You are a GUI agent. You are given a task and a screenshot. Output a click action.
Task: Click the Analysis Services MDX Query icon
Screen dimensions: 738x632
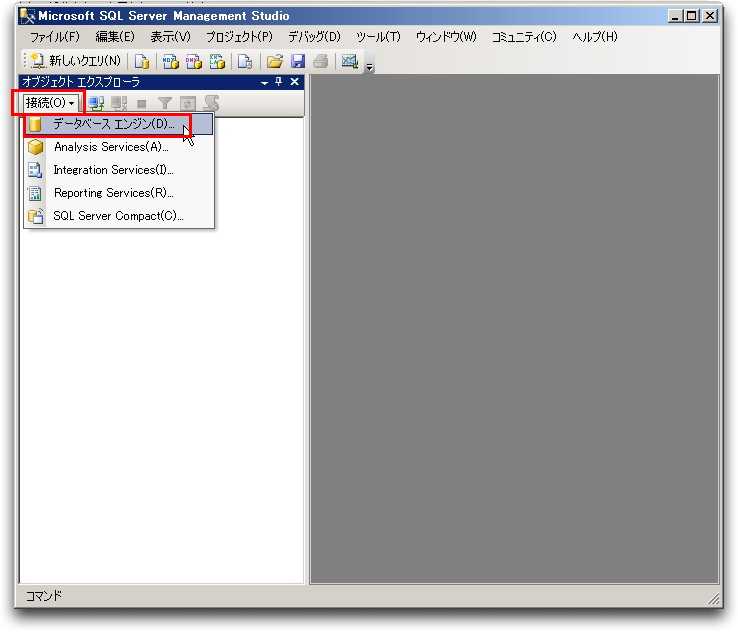coord(171,61)
